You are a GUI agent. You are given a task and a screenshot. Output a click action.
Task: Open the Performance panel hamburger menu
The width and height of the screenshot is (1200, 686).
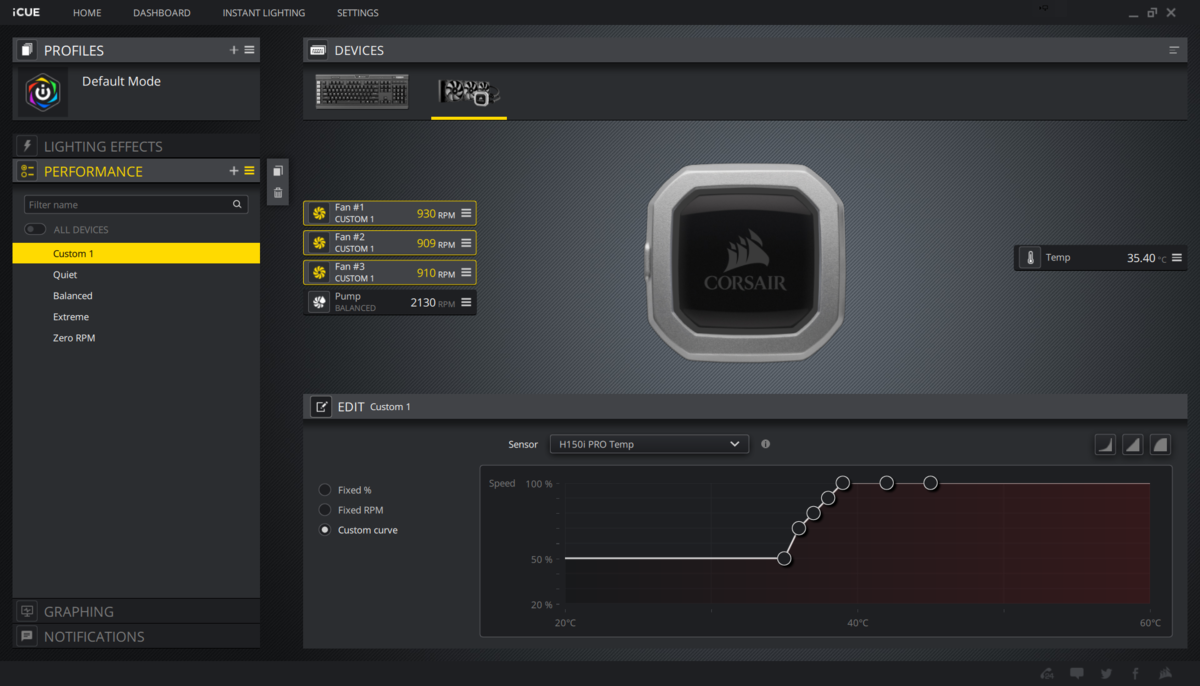click(249, 171)
